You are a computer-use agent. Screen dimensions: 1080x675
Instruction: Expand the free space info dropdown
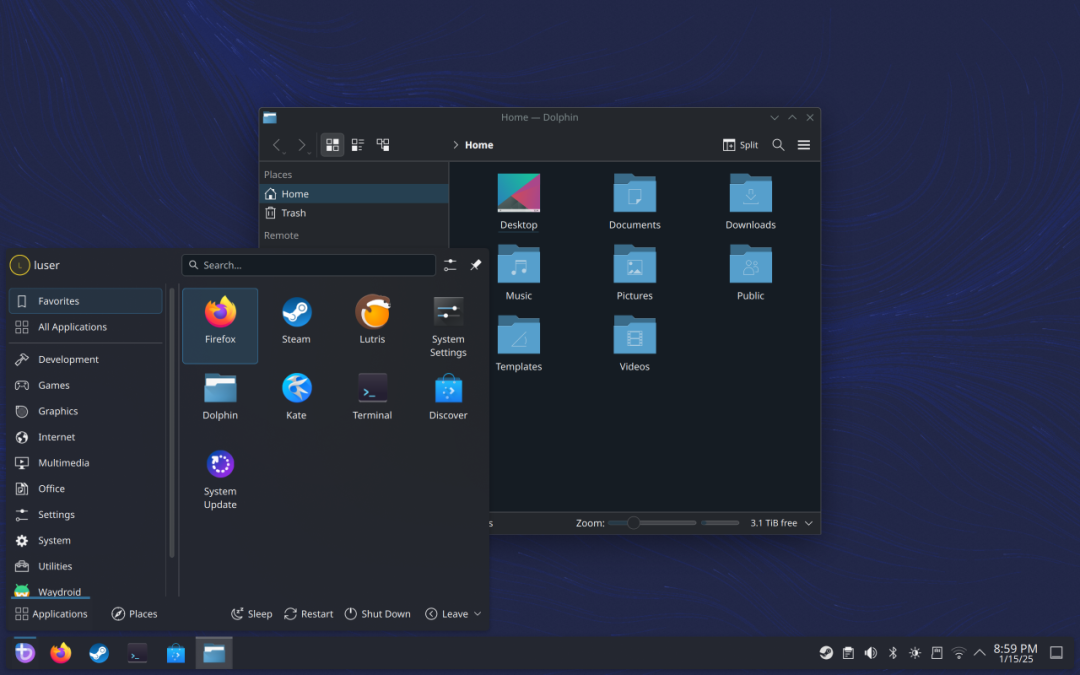(809, 523)
